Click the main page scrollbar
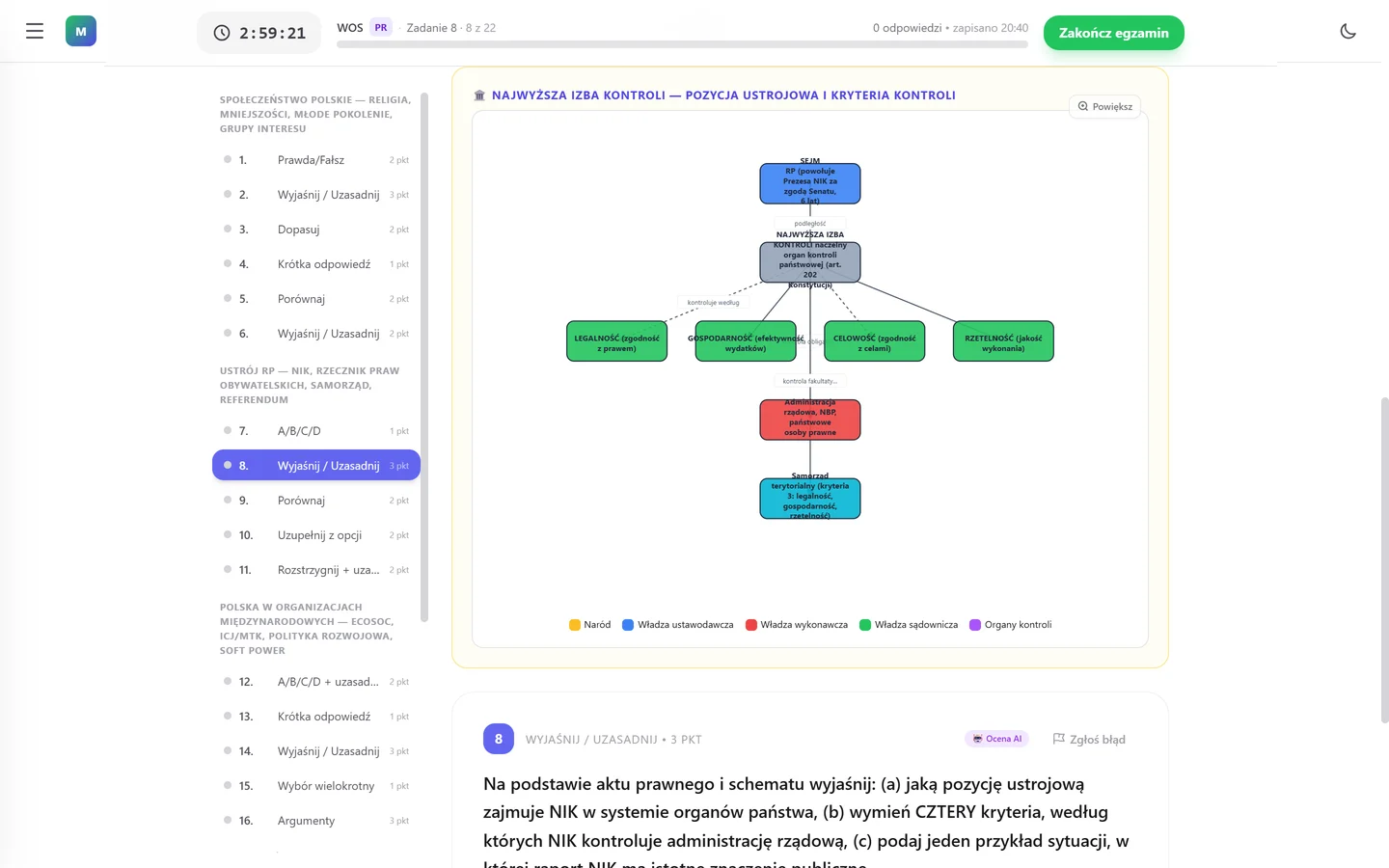Screen dimensions: 1389x868 point(1385,559)
